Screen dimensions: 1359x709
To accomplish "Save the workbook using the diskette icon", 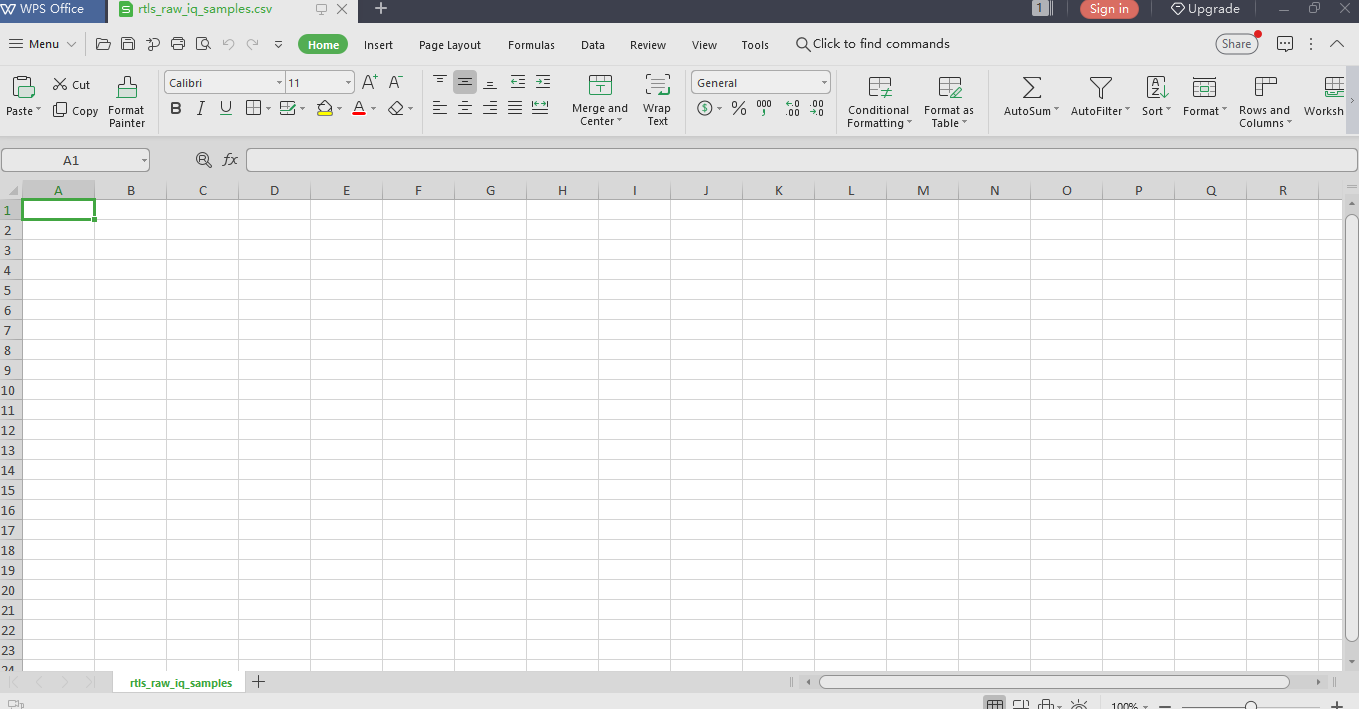I will (128, 44).
